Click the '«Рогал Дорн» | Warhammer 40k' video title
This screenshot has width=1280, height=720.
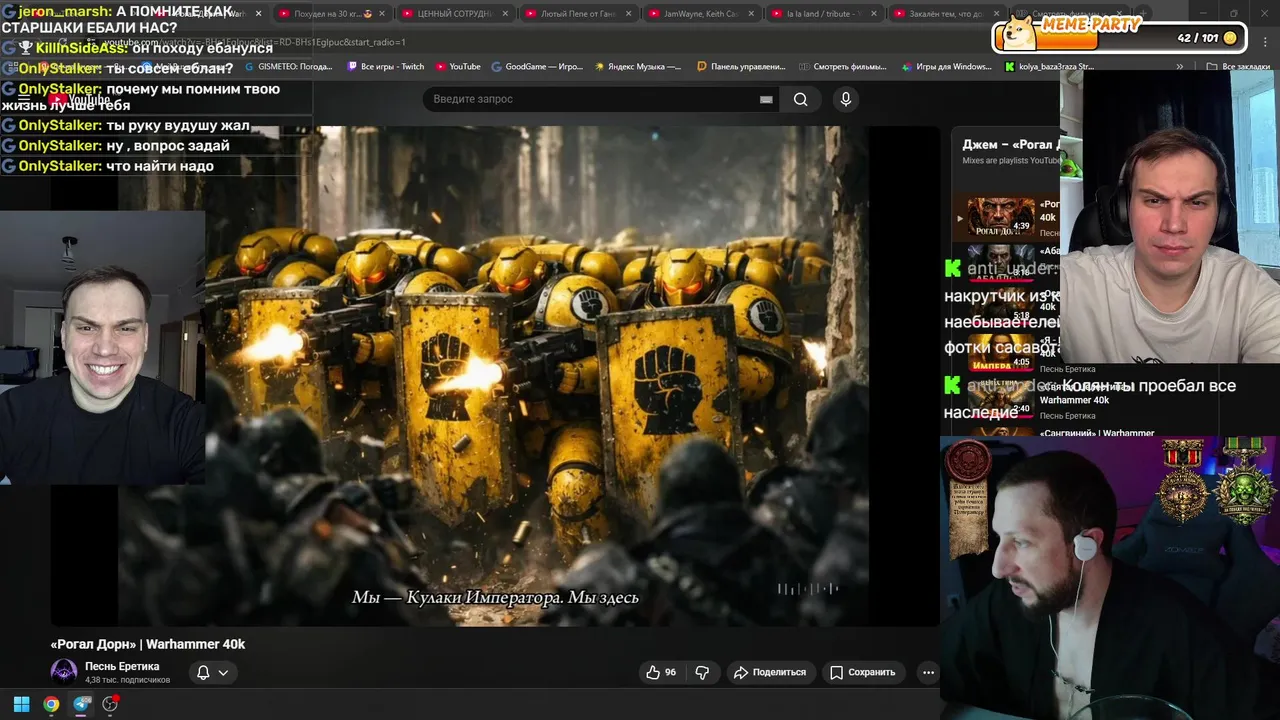click(x=148, y=644)
